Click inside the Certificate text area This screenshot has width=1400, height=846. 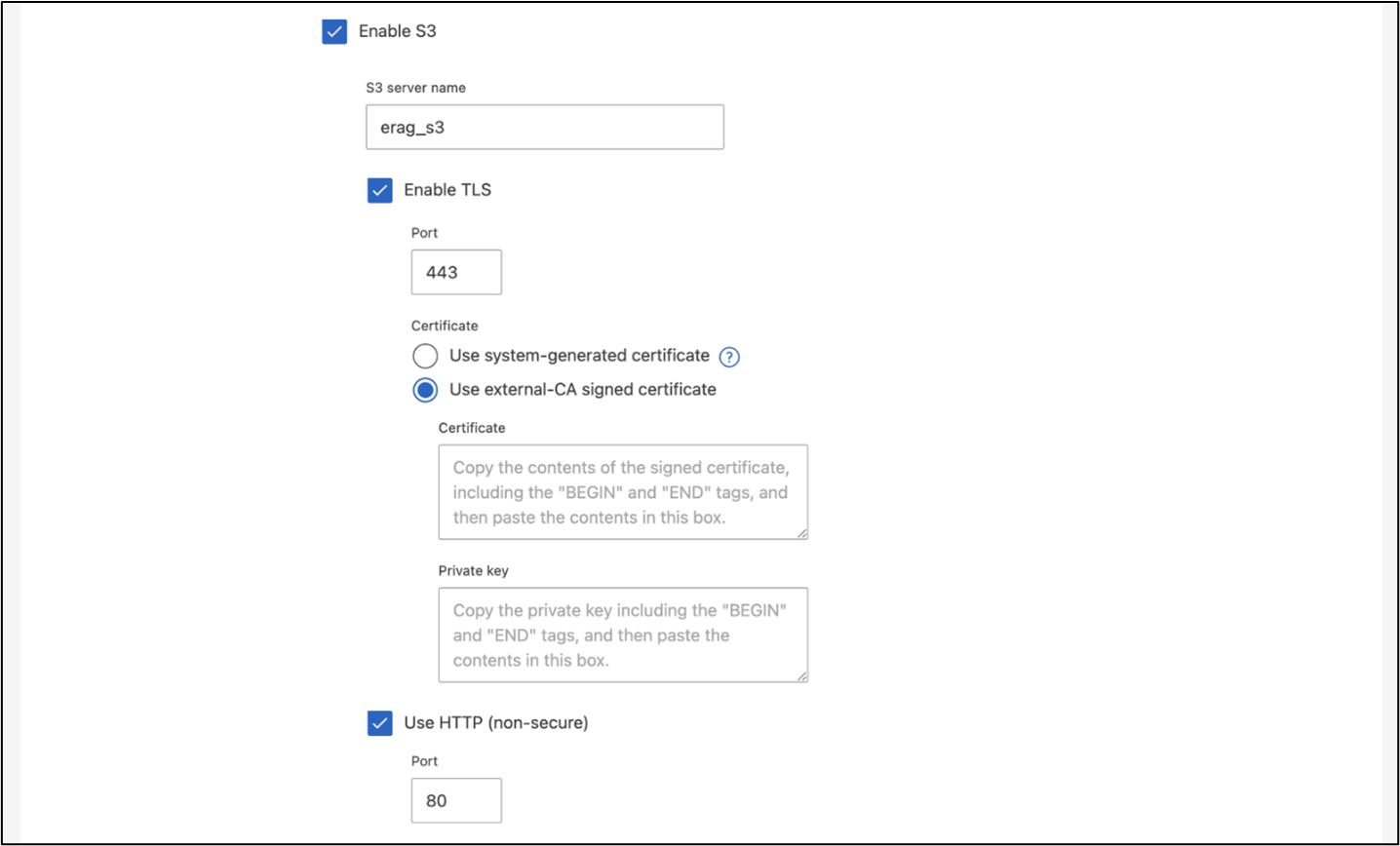(622, 492)
